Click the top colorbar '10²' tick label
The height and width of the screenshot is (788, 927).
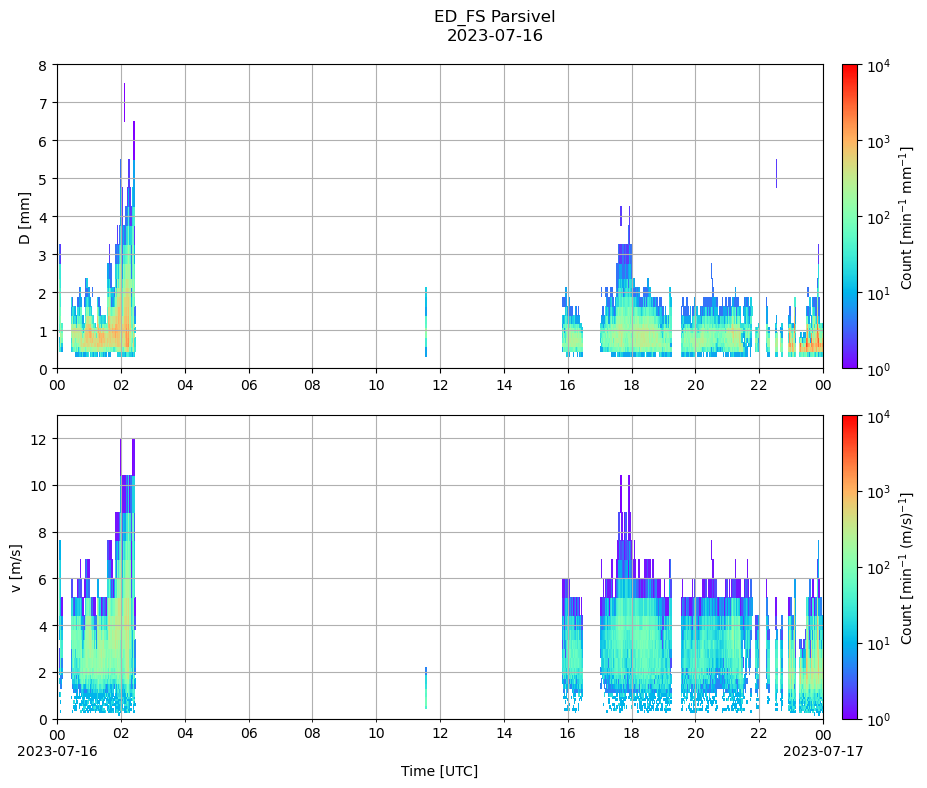878,218
